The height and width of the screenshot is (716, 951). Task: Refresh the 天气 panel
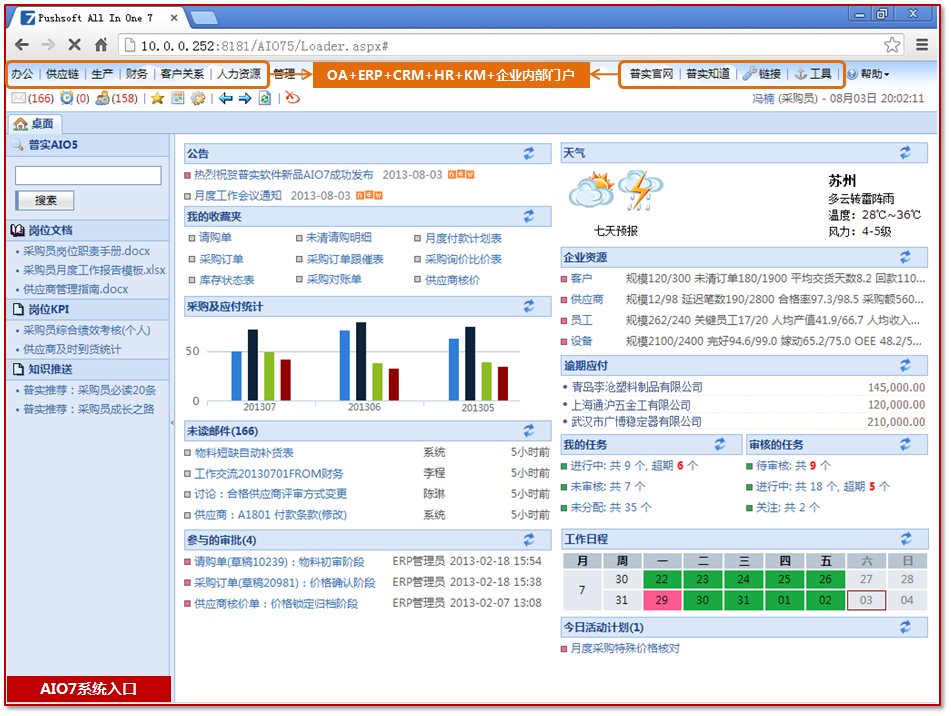(x=906, y=153)
